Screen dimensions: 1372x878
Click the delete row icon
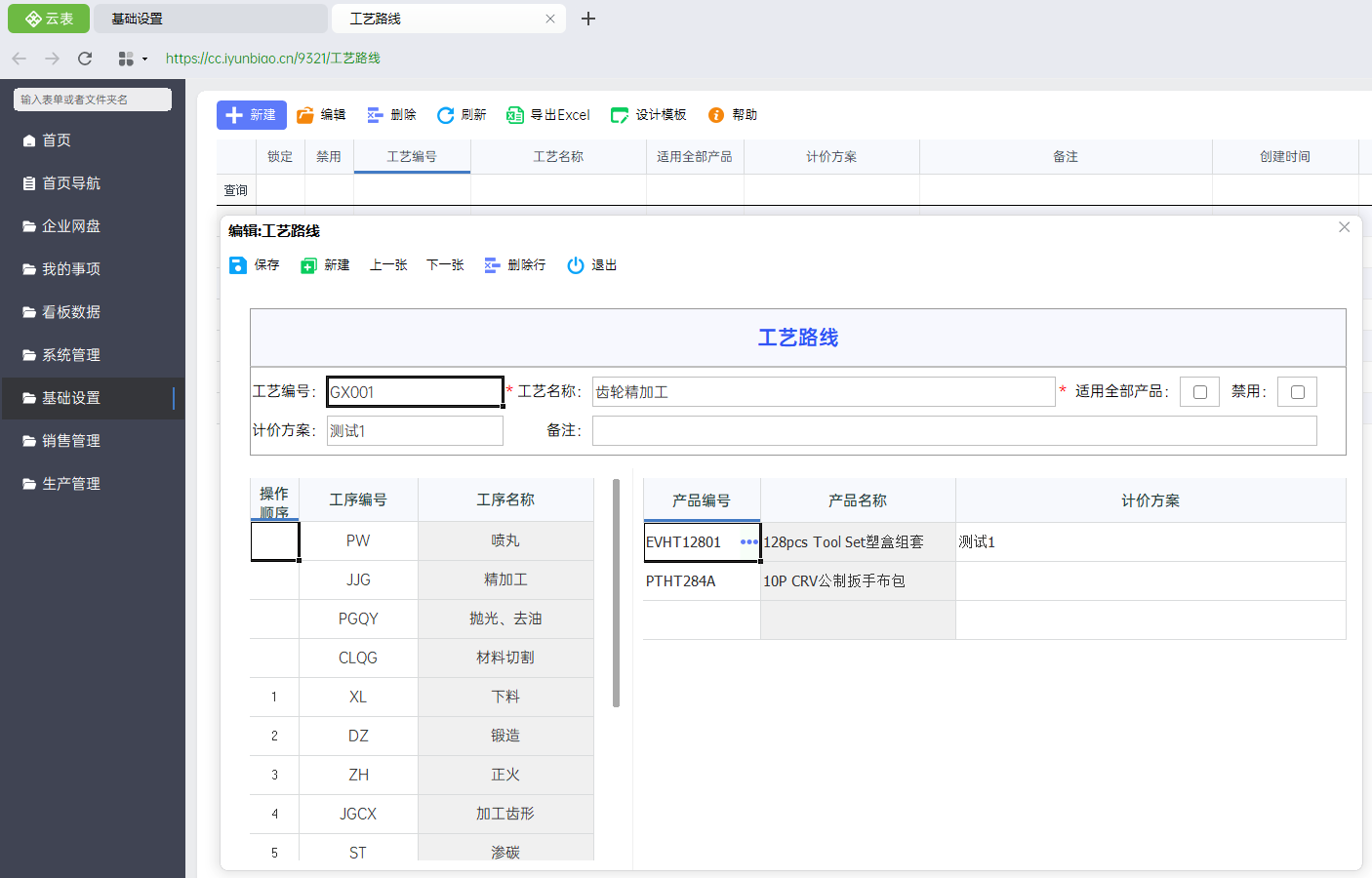492,265
